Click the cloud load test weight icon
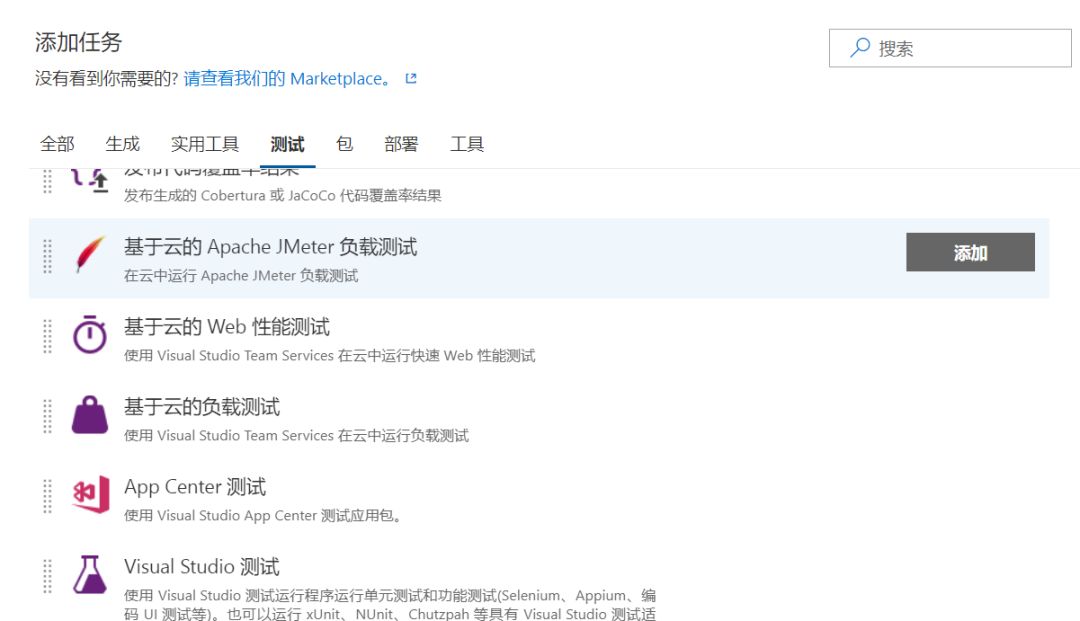Image resolution: width=1080 pixels, height=621 pixels. [x=90, y=414]
